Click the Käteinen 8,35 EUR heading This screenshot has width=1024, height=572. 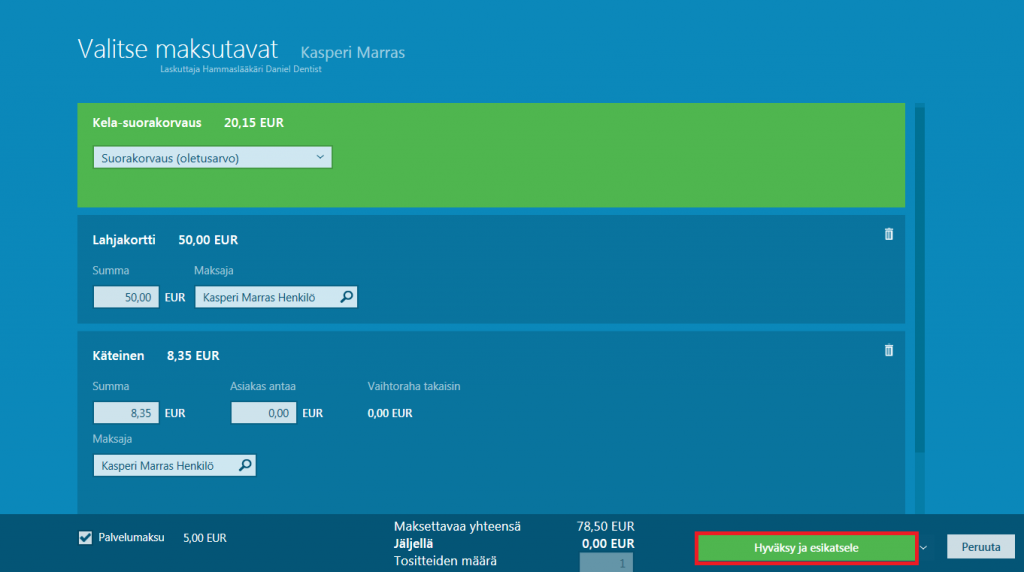point(156,356)
